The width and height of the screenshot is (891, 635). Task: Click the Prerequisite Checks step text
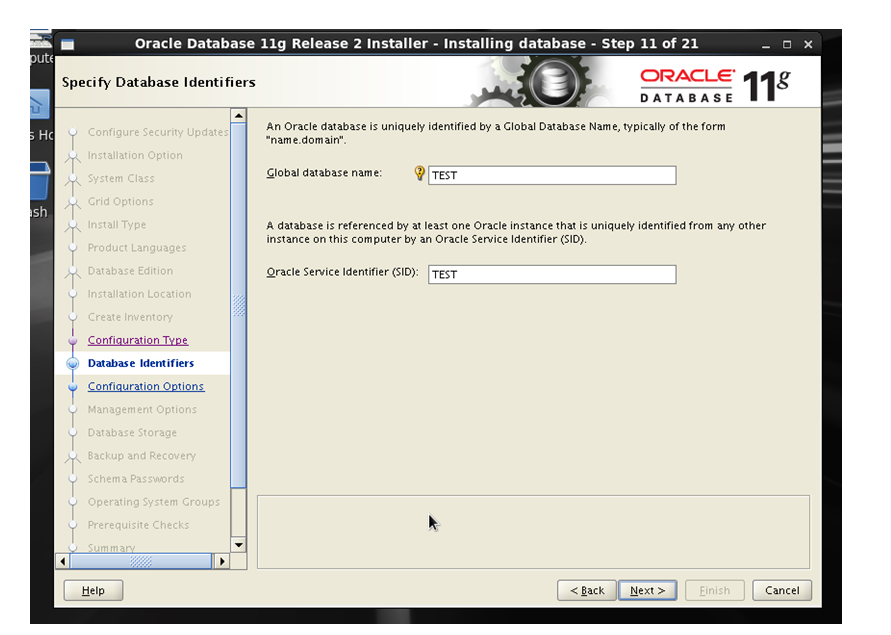tap(138, 525)
